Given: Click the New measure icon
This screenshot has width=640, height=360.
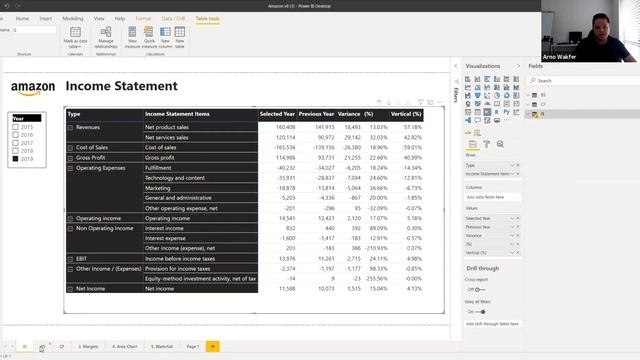Looking at the screenshot, I should coord(132,32).
